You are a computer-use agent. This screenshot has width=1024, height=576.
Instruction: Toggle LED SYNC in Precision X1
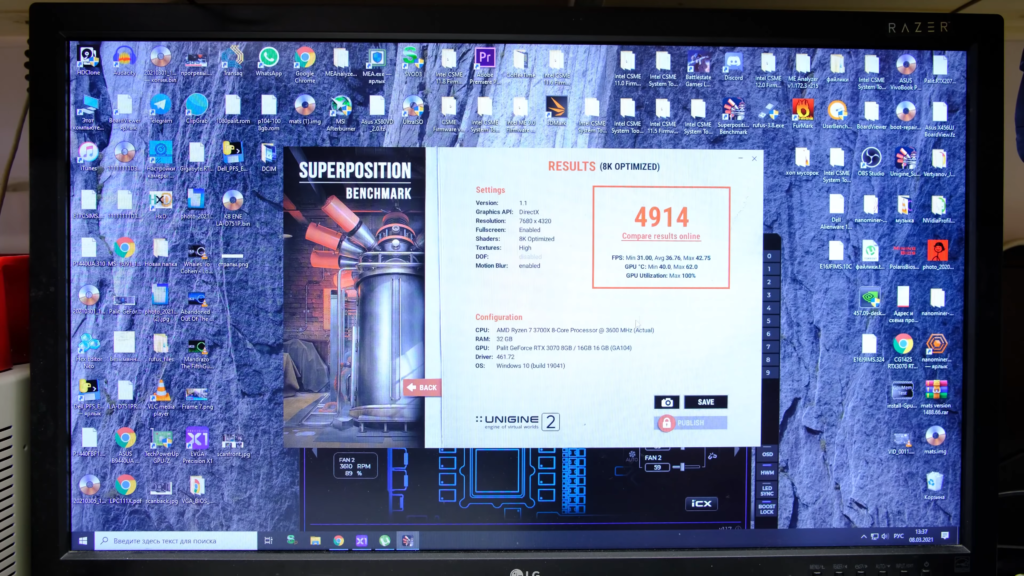coord(767,489)
